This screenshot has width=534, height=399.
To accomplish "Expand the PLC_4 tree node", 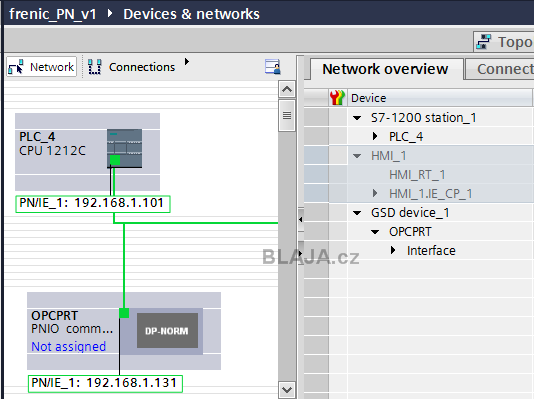I will coord(375,137).
